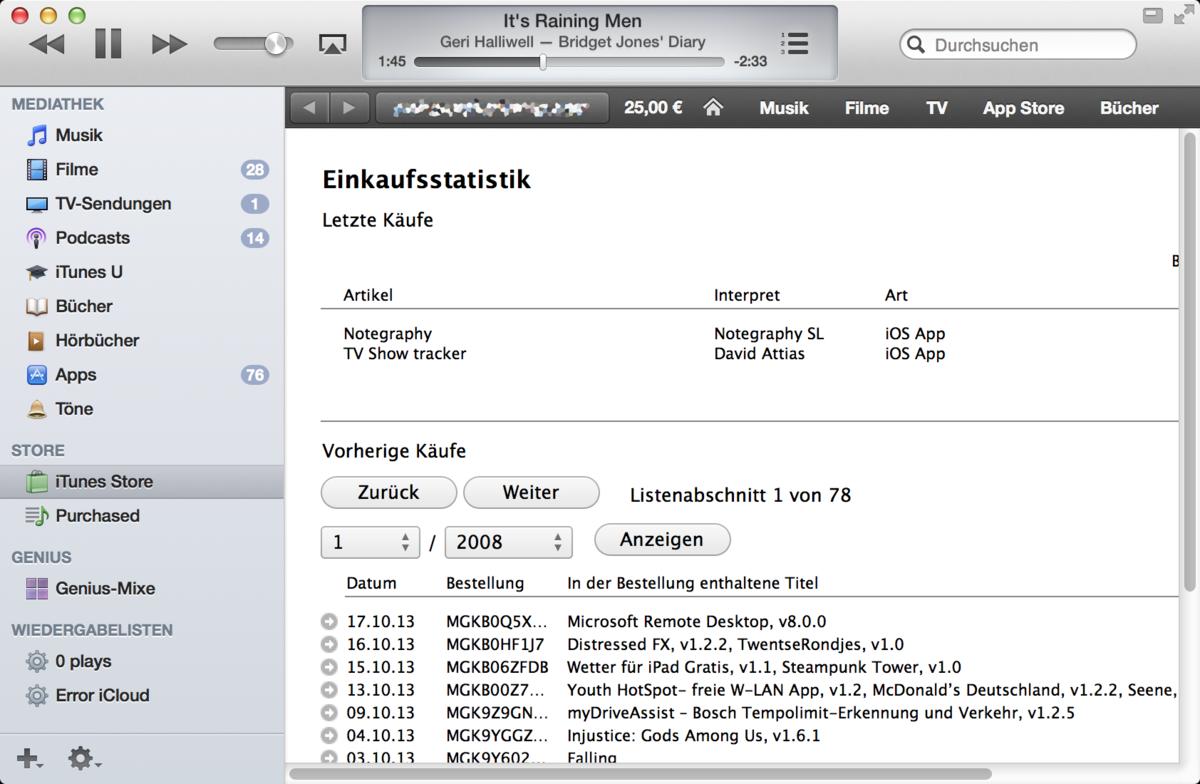
Task: Select iTunes Store in the sidebar
Action: 142,481
